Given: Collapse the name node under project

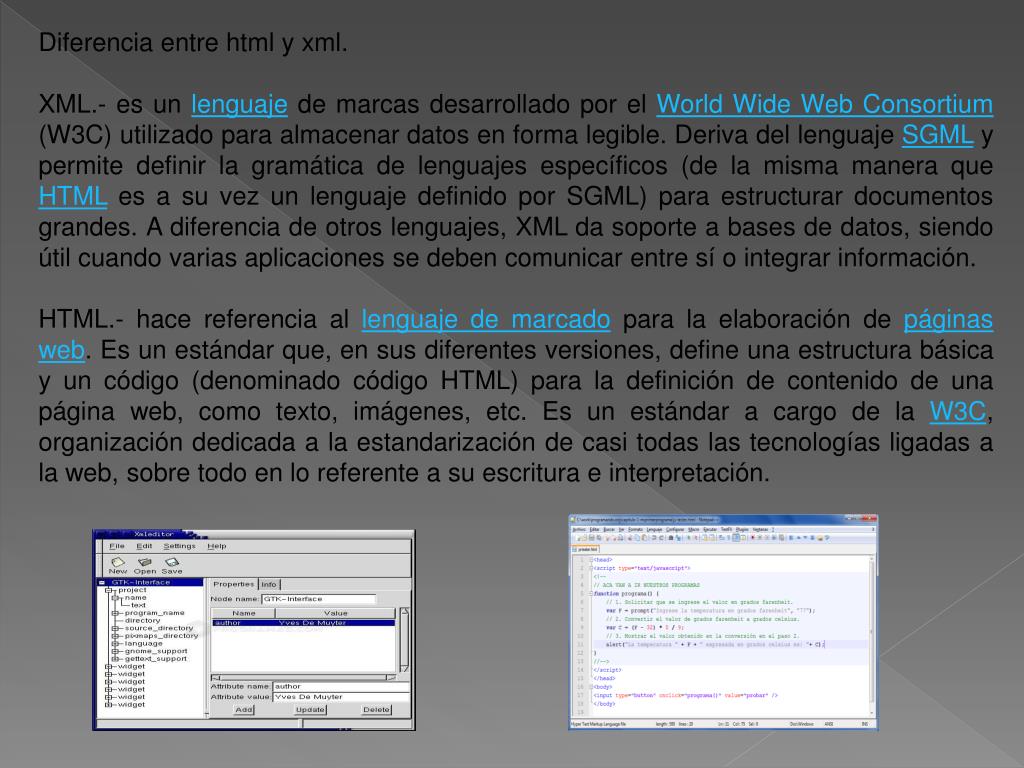Looking at the screenshot, I should [115, 598].
